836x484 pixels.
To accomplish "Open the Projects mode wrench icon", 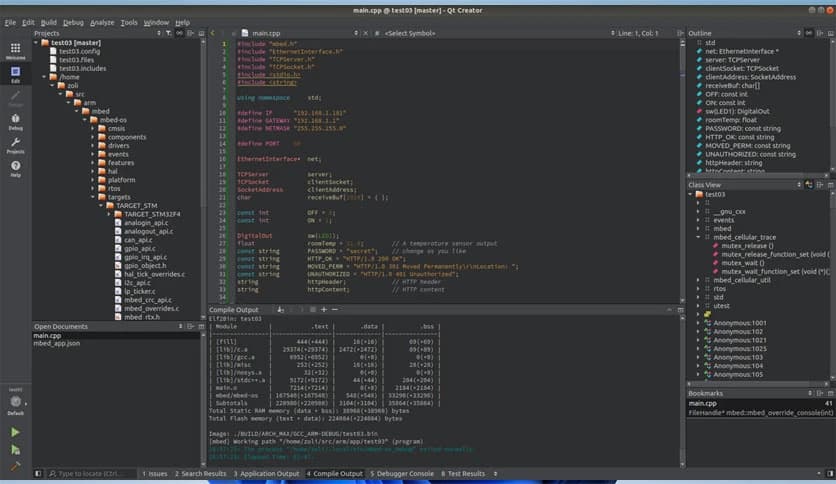I will (15, 145).
